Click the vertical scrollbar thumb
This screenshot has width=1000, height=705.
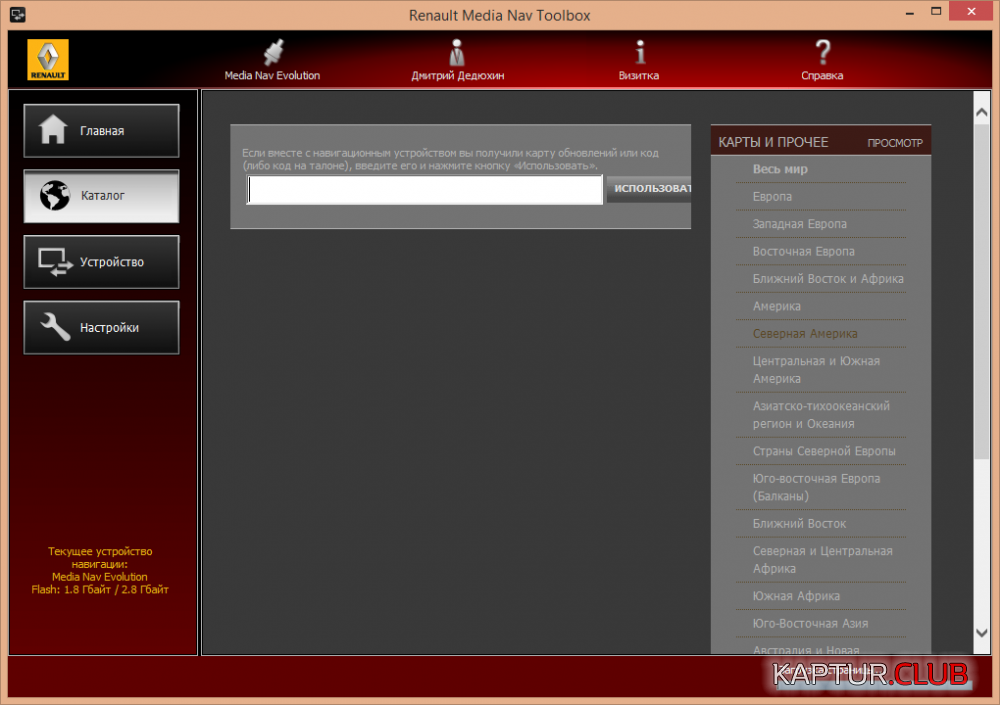(x=982, y=290)
